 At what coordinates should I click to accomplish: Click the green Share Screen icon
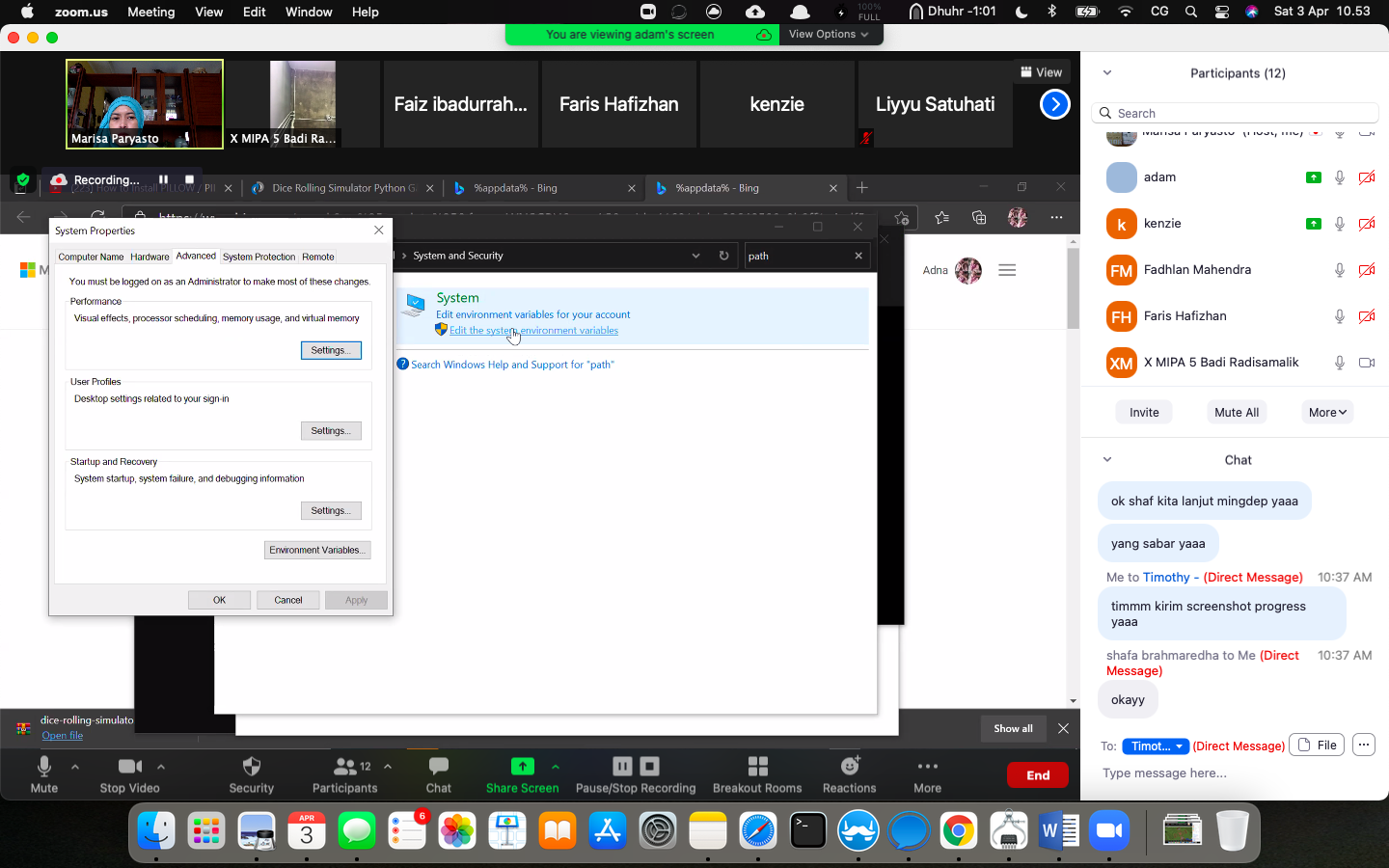click(522, 767)
